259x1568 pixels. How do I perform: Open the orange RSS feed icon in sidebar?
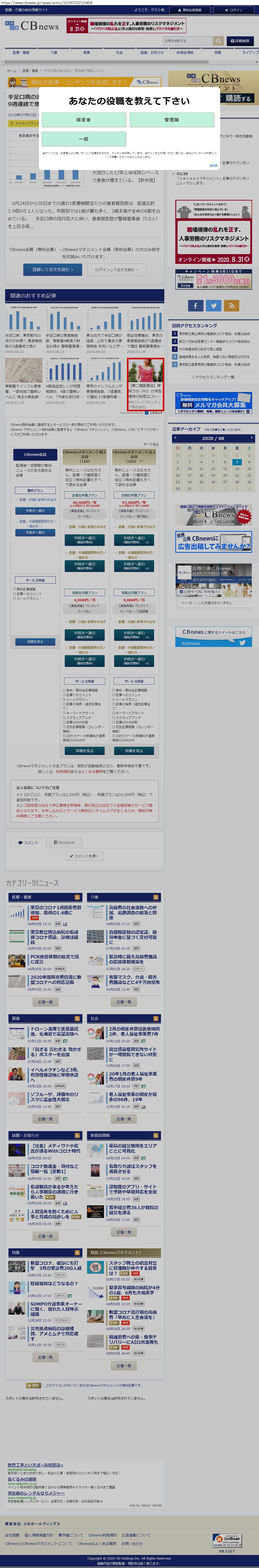(232, 306)
